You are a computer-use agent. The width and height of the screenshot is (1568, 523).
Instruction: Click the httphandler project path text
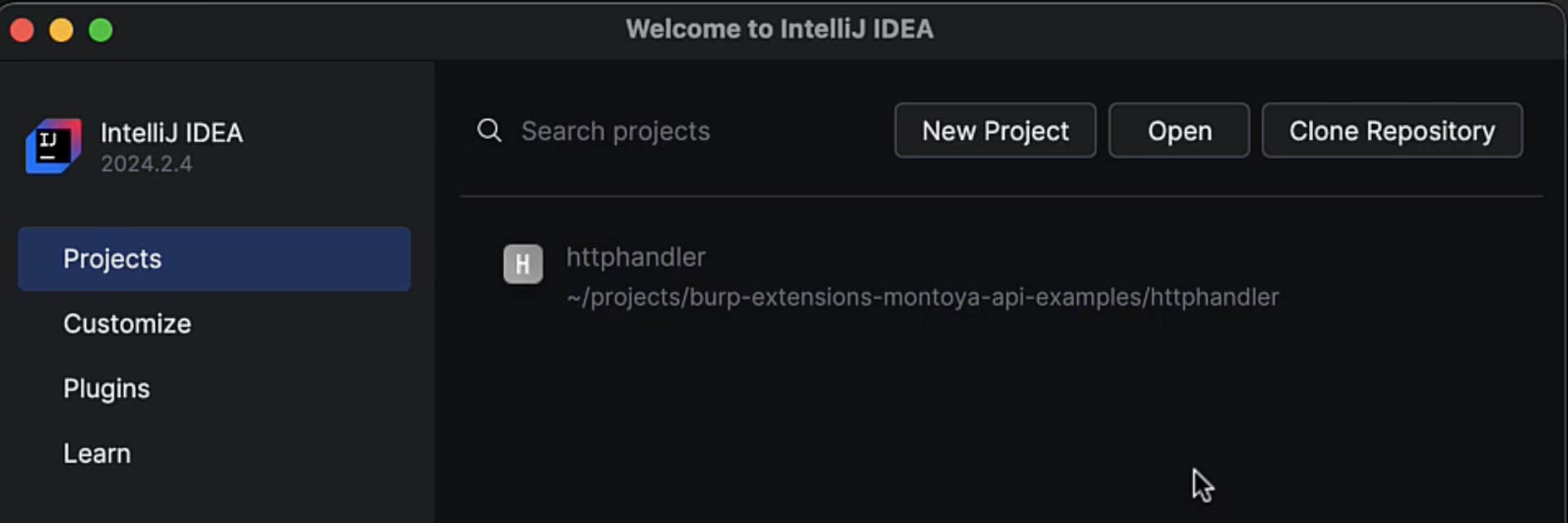(x=922, y=297)
